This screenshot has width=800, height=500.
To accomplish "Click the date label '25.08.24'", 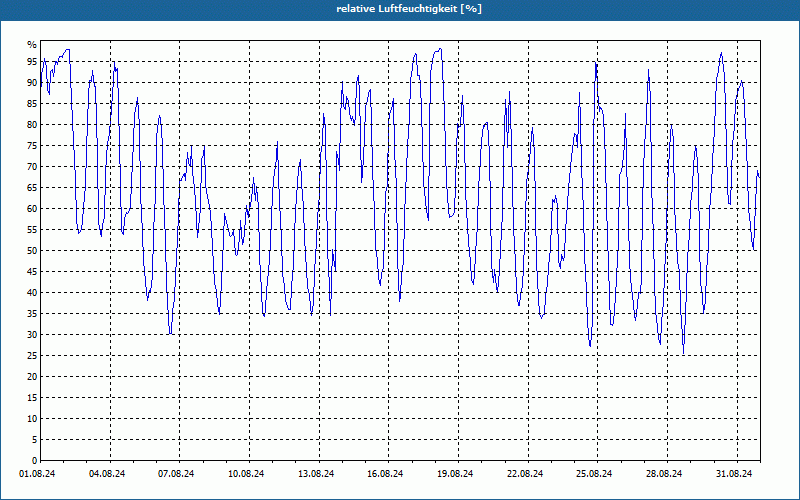I will [x=594, y=474].
